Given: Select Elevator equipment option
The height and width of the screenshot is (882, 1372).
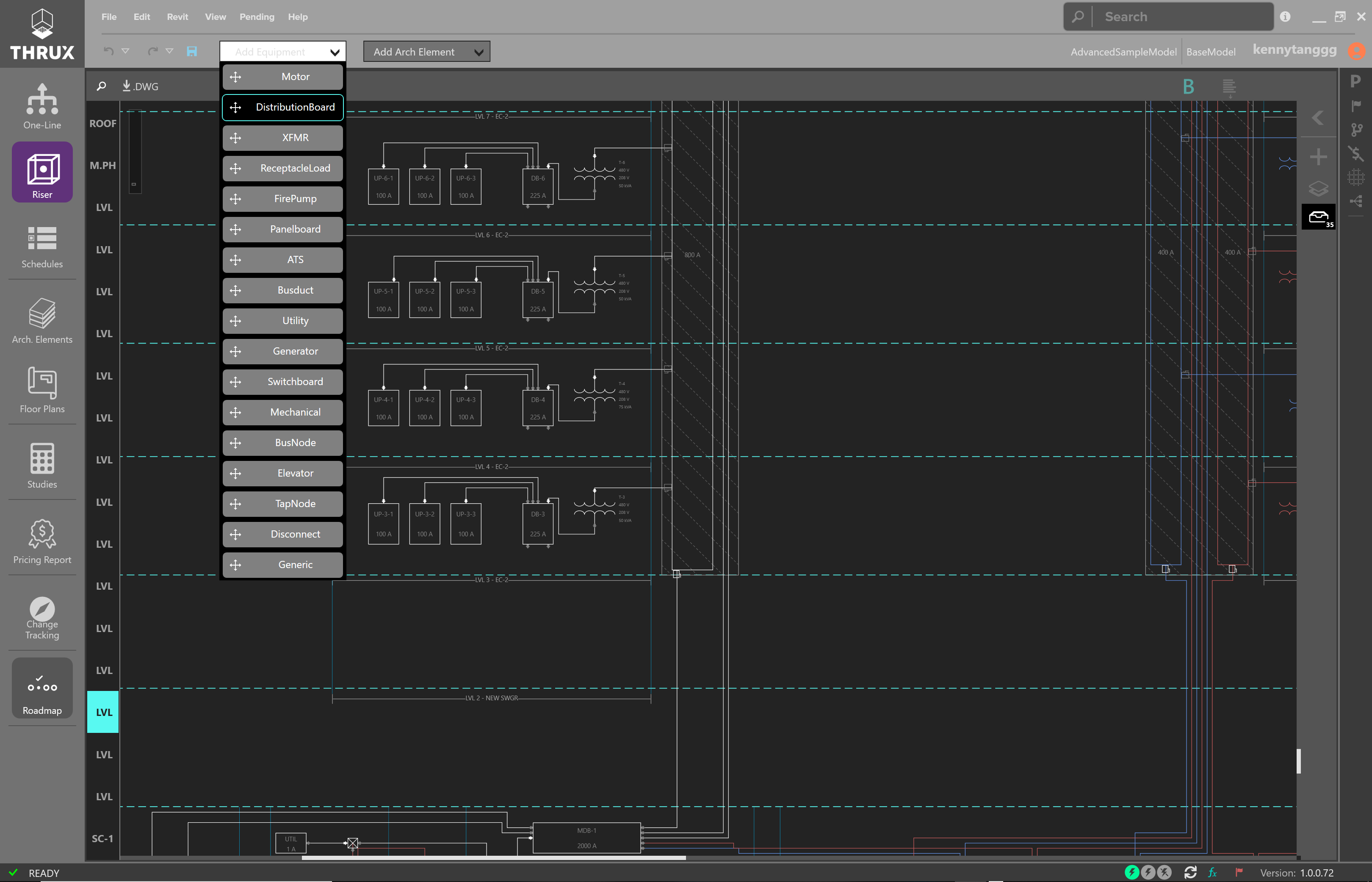Looking at the screenshot, I should click(x=283, y=473).
